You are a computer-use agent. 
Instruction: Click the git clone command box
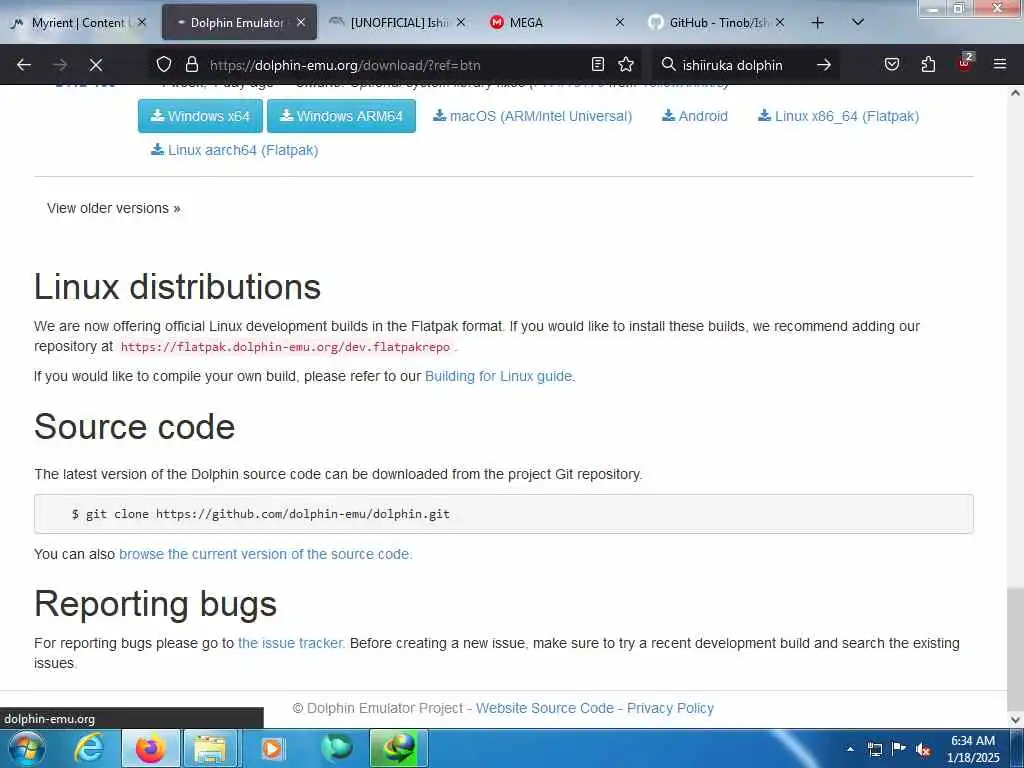click(x=504, y=514)
